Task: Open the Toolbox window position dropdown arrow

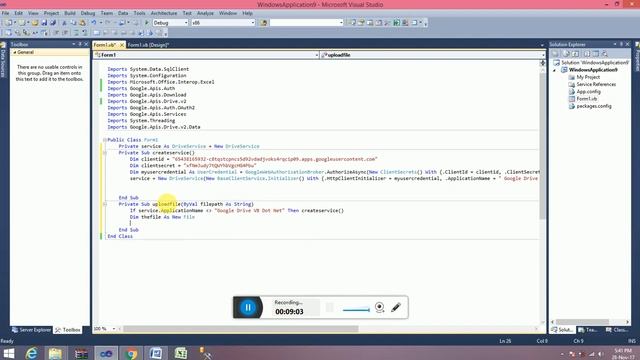Action: pyautogui.click(x=73, y=44)
